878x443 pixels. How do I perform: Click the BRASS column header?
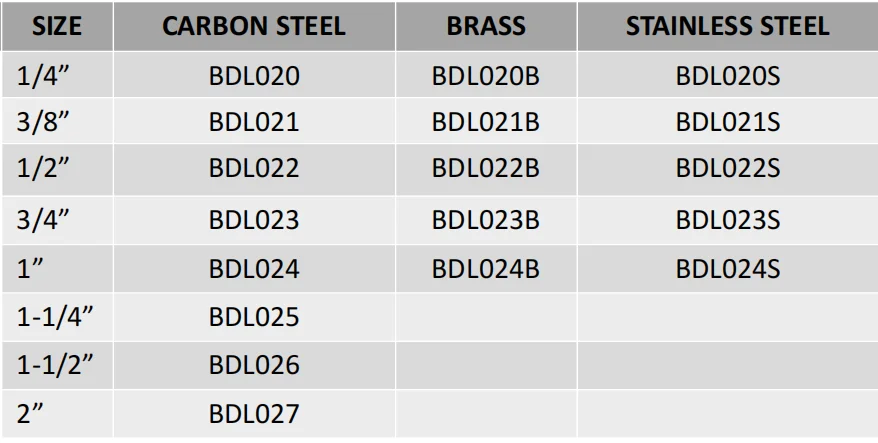pyautogui.click(x=486, y=26)
